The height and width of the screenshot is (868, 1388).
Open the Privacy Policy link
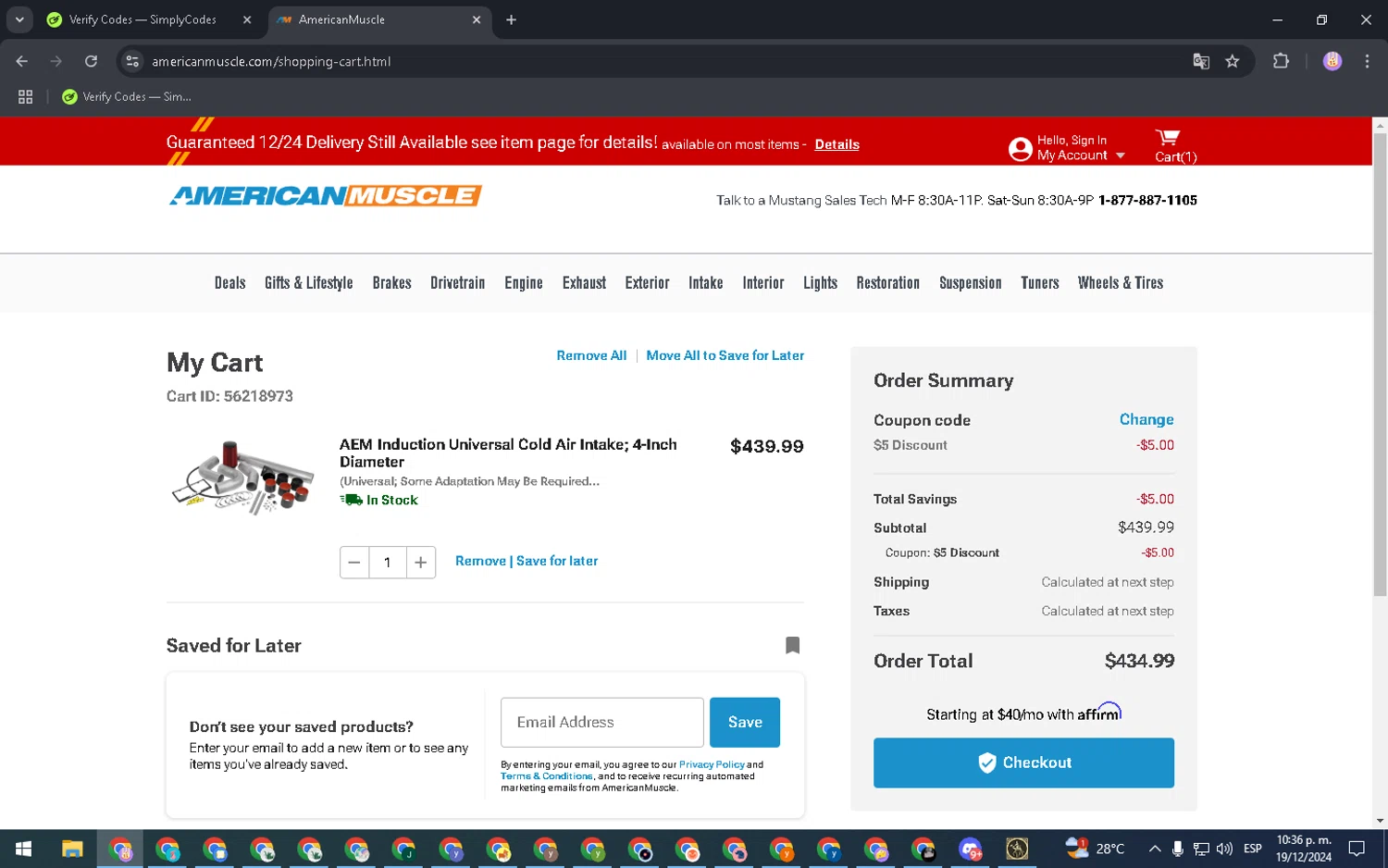click(x=712, y=764)
